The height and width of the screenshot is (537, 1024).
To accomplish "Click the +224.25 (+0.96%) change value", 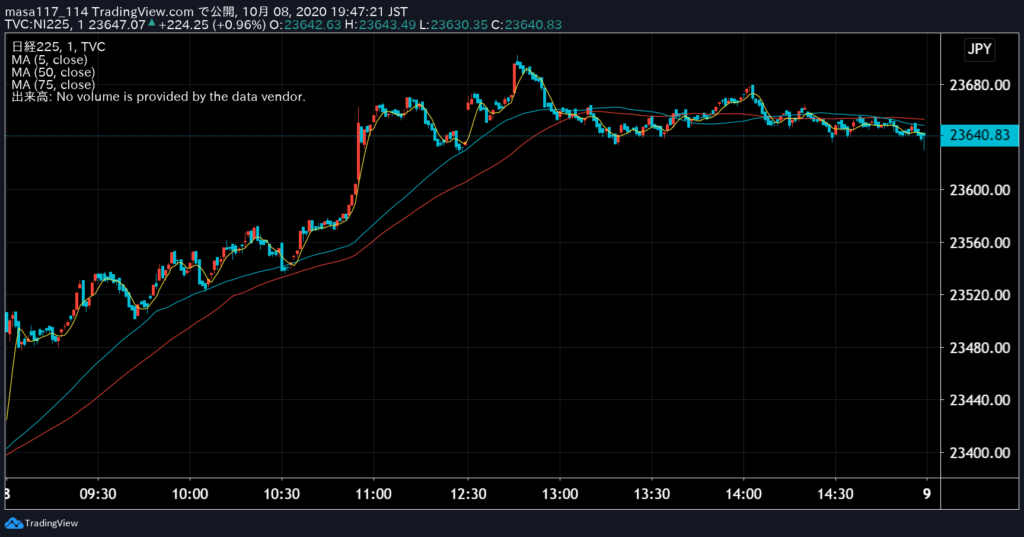I will 212,25.
